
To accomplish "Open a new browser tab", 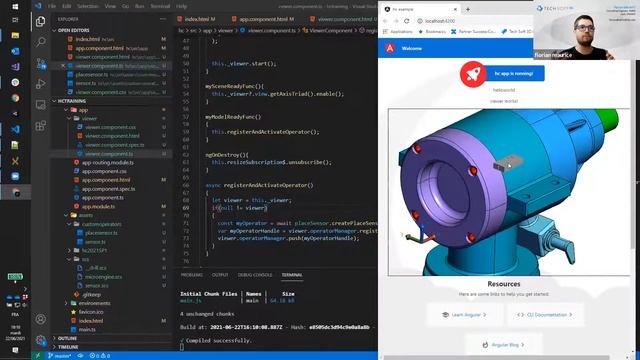I will click(468, 9).
